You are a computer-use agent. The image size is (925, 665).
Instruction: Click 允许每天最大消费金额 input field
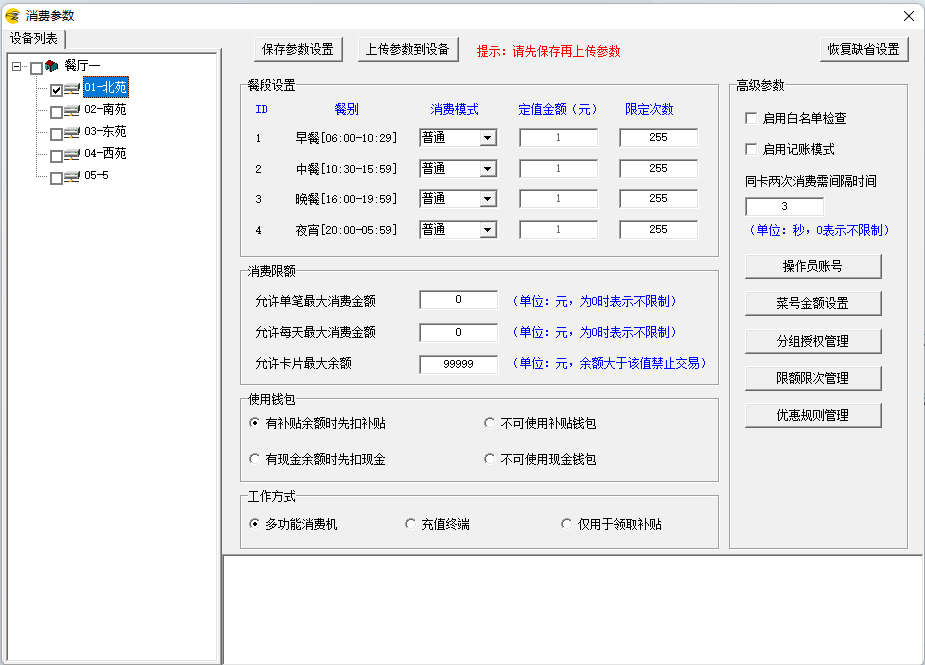pos(458,333)
